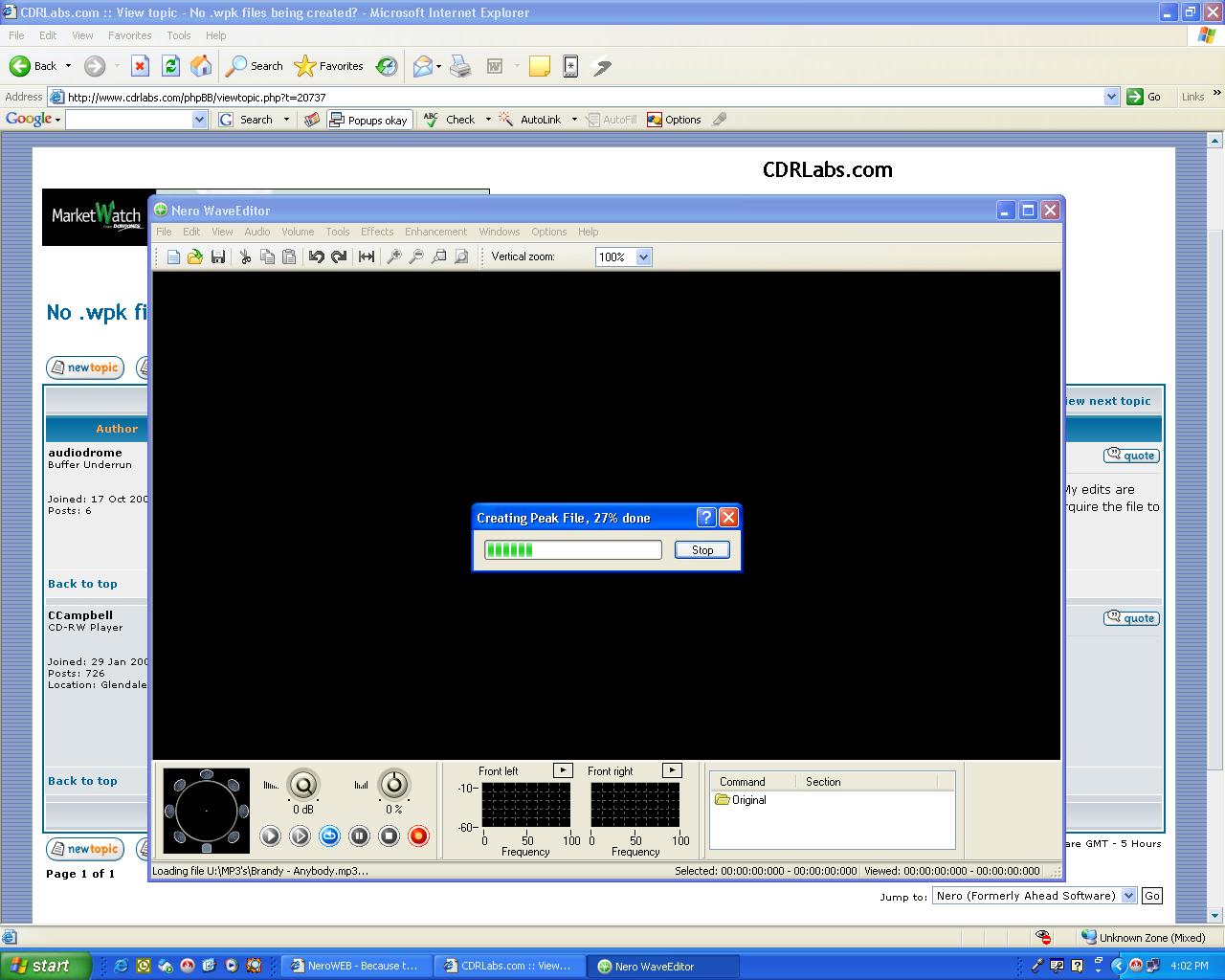The height and width of the screenshot is (980, 1225).
Task: Open the WaveEditor Effects menu
Action: point(377,232)
